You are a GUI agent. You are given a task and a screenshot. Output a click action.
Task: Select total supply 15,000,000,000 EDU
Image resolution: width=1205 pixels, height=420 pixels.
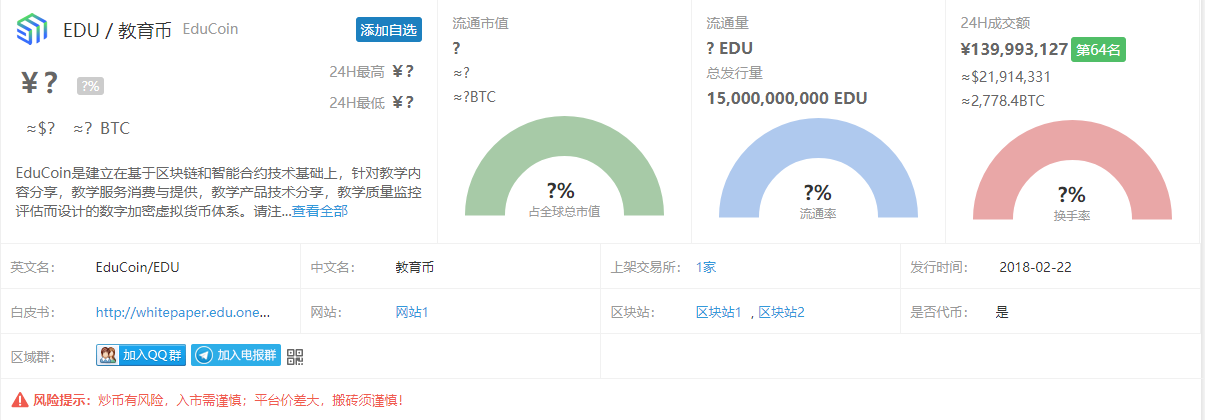(786, 98)
